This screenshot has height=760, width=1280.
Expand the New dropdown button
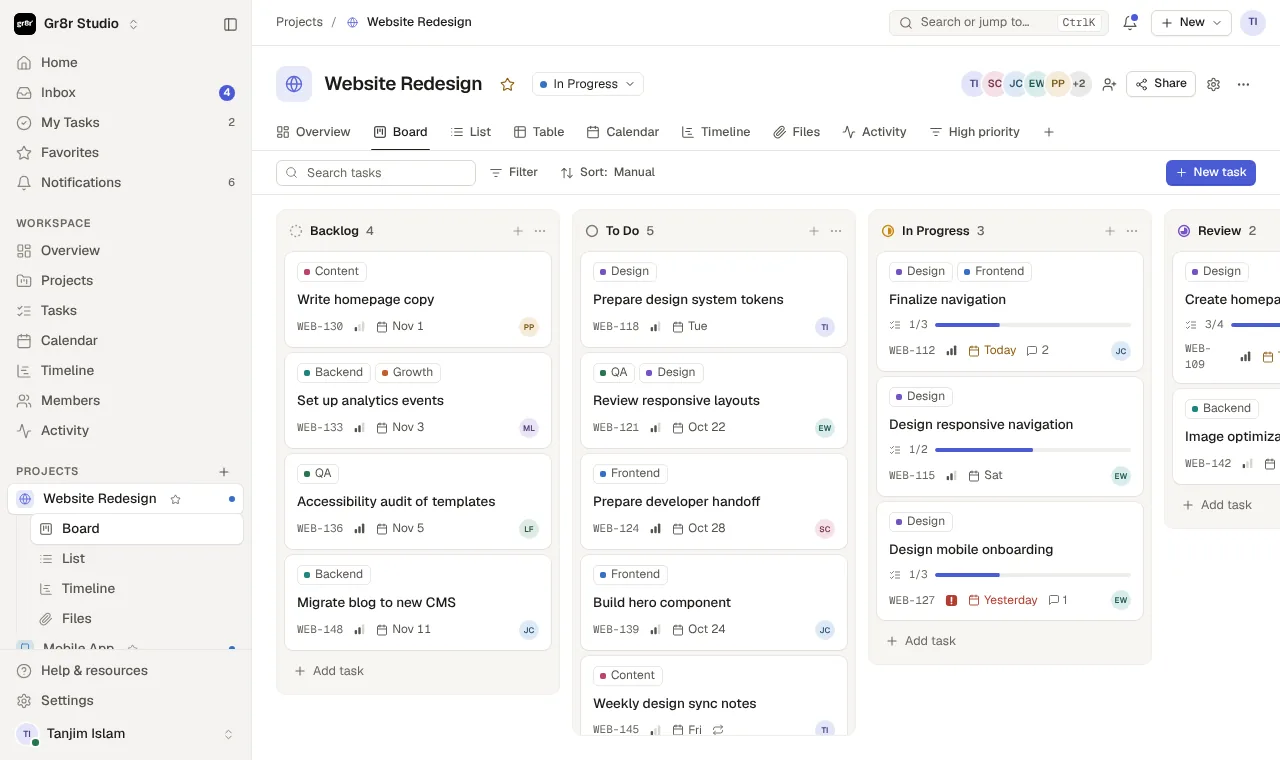[1191, 22]
